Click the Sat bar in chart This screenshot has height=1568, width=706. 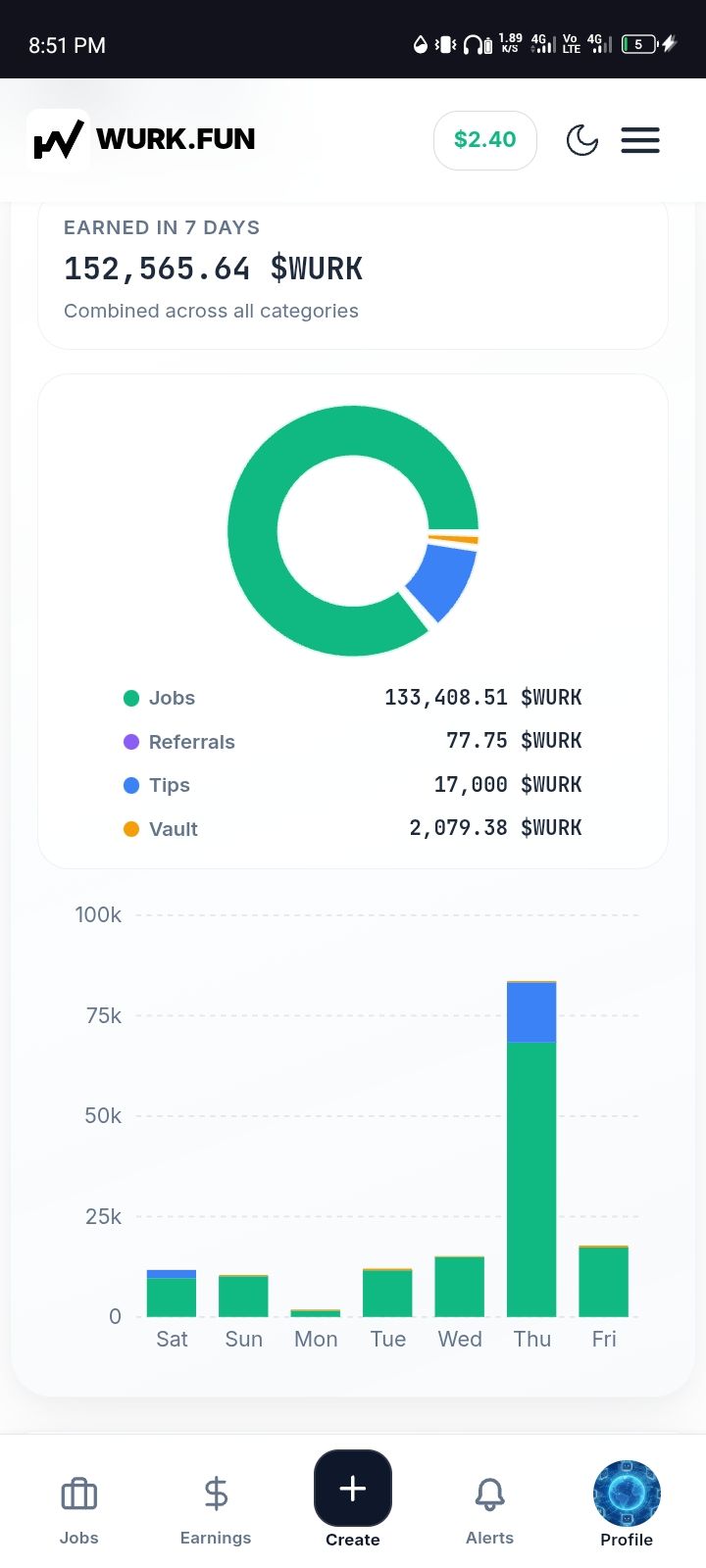[172, 1294]
